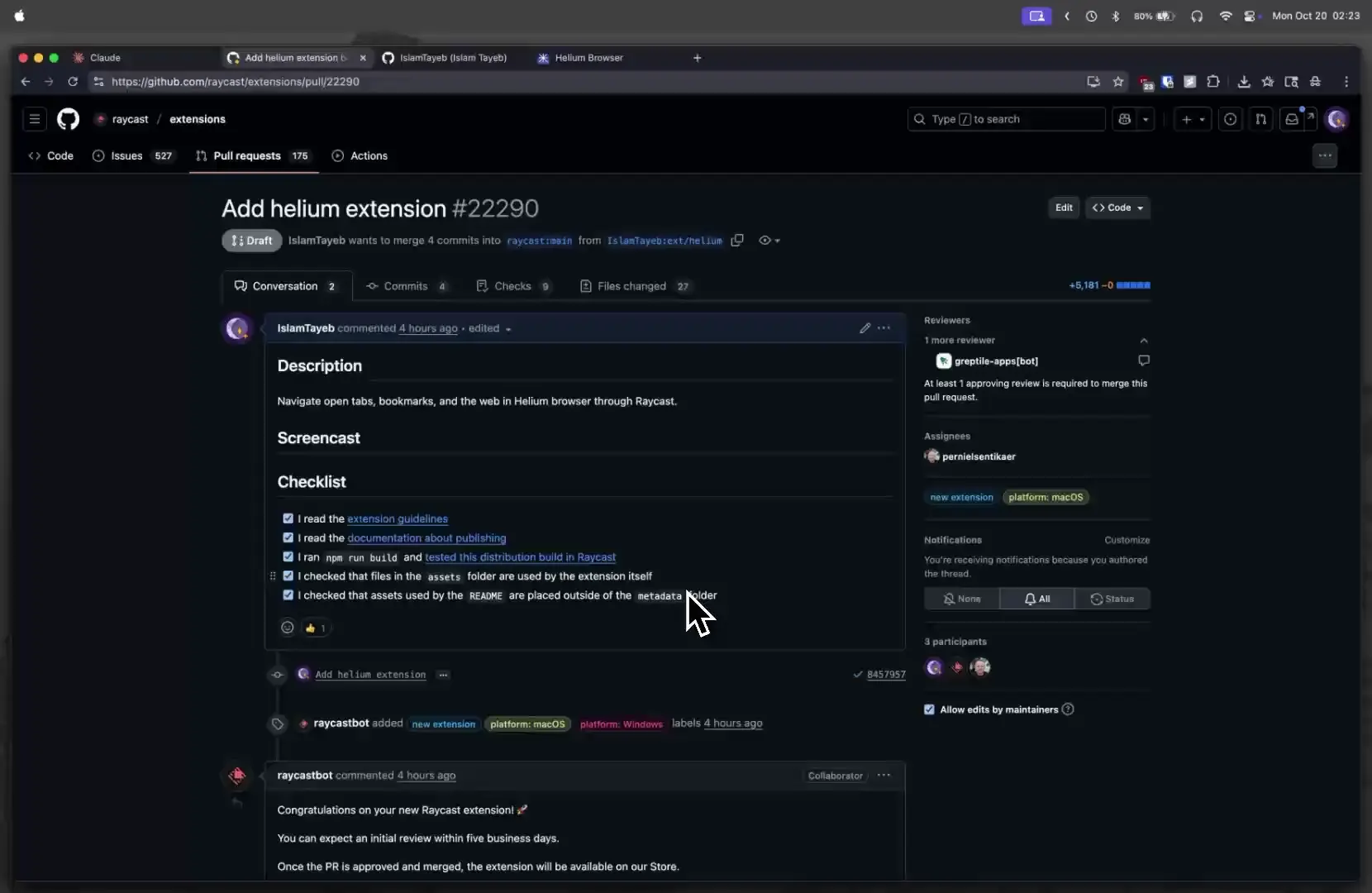Toggle the extension guidelines checklist checkbox
Viewport: 1372px width, 893px height.
click(288, 518)
